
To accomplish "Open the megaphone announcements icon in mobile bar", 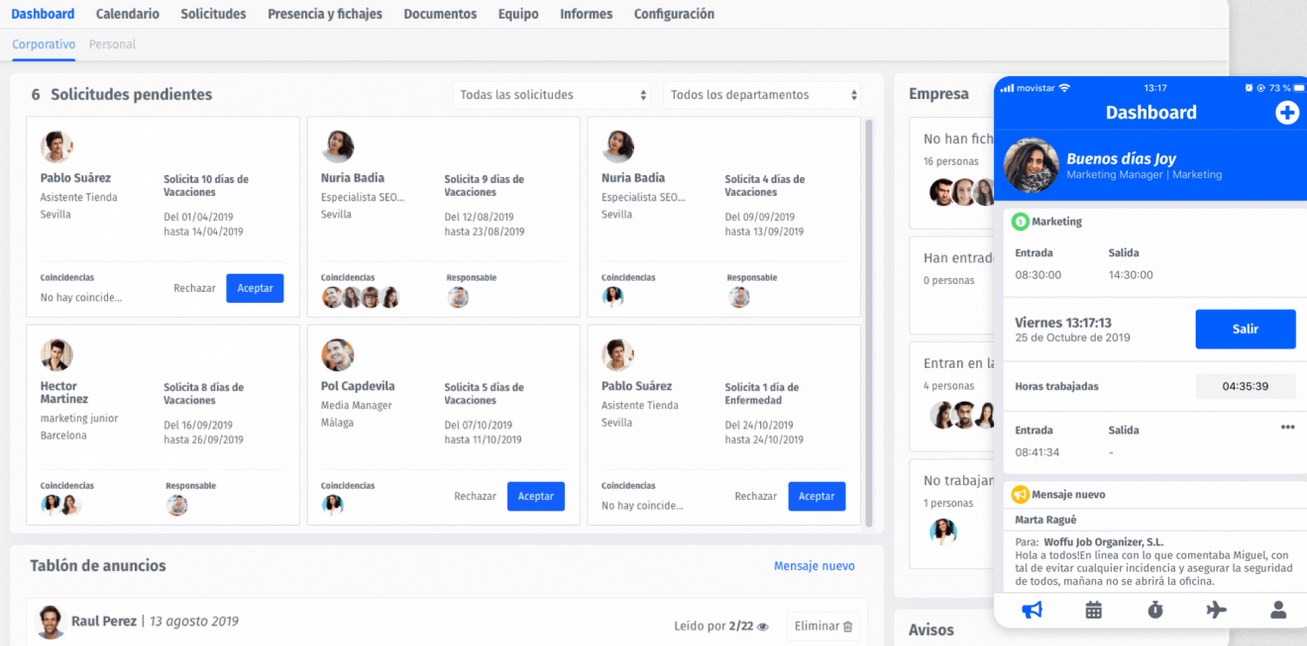I will 1032,610.
